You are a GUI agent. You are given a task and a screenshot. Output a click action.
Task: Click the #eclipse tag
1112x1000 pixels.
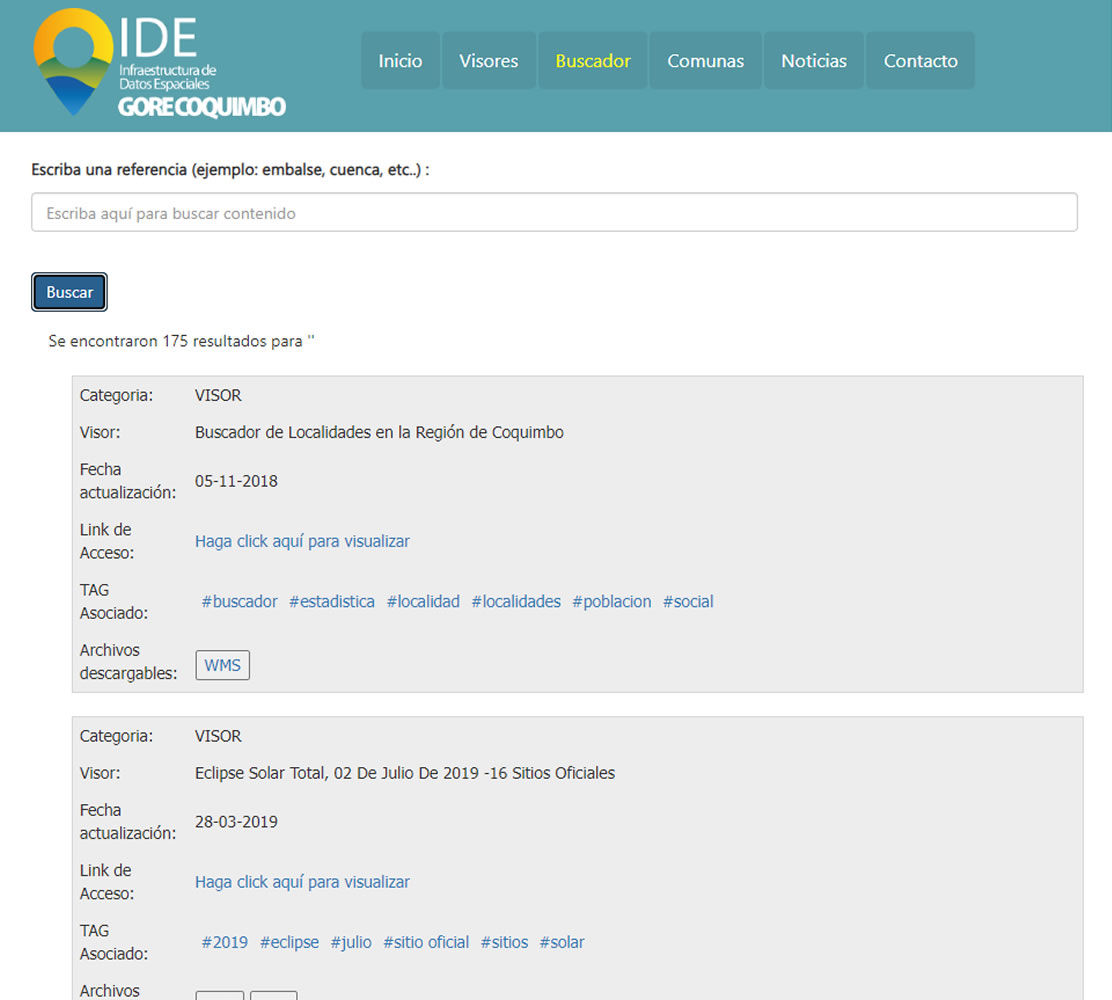pos(289,942)
